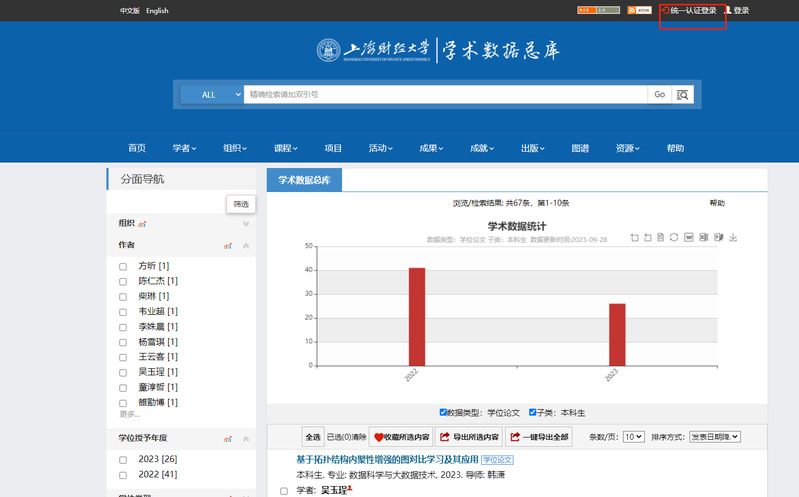The width and height of the screenshot is (799, 497).
Task: Click the chart refresh/restore icon
Action: [x=675, y=237]
